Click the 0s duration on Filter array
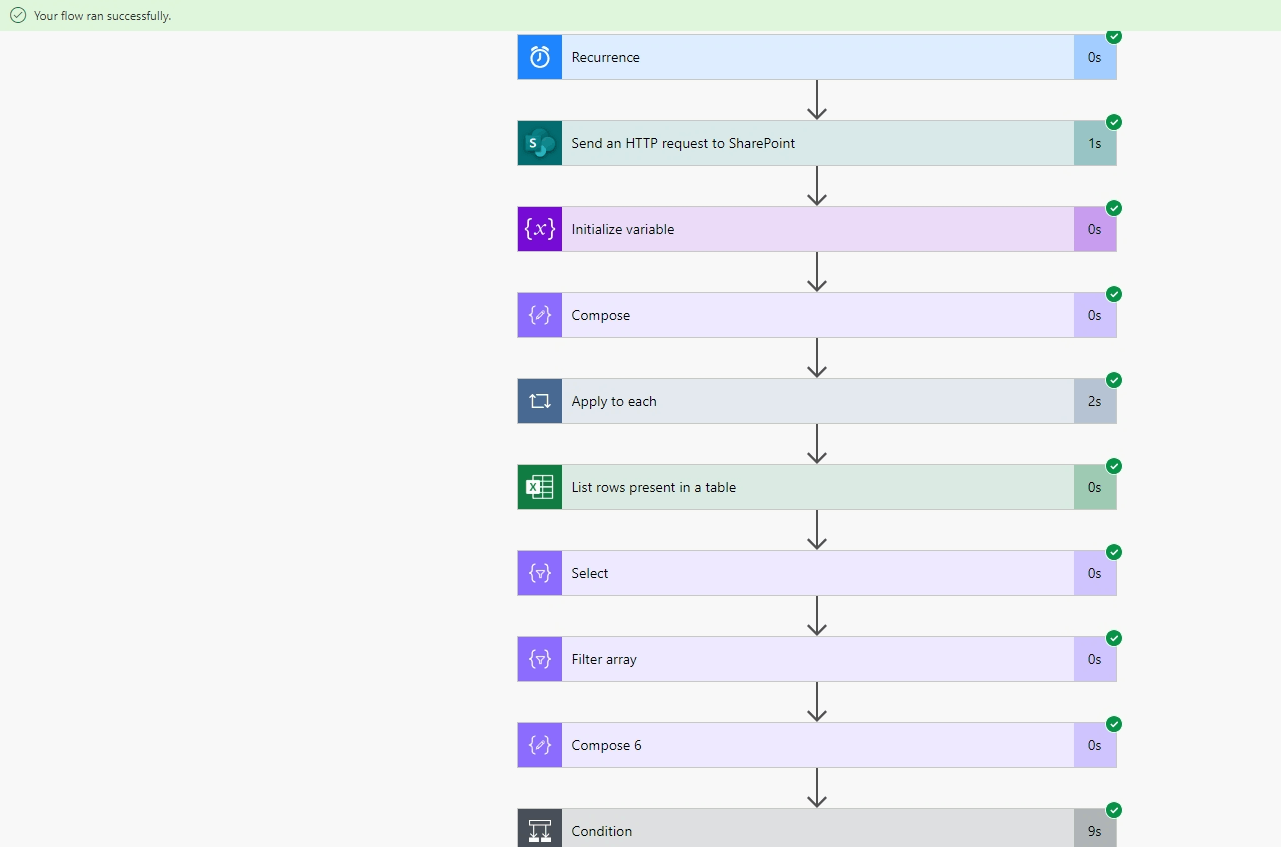The image size is (1281, 847). pyautogui.click(x=1095, y=659)
